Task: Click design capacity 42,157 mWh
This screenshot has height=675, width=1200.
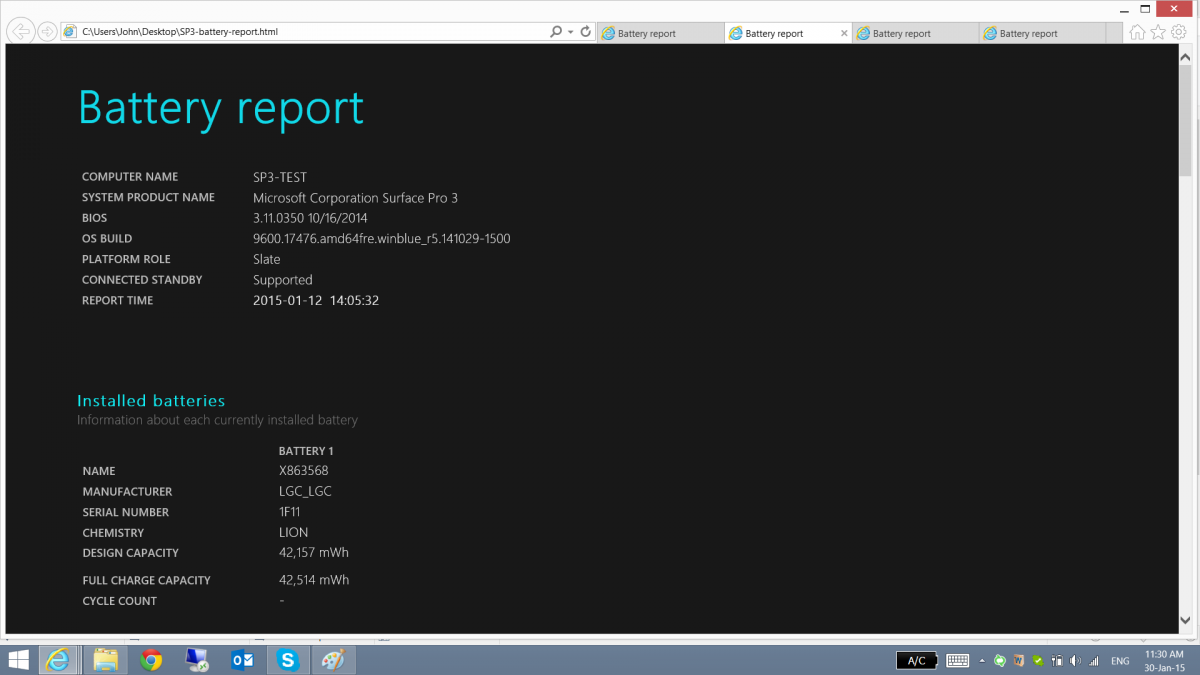Action: tap(314, 553)
